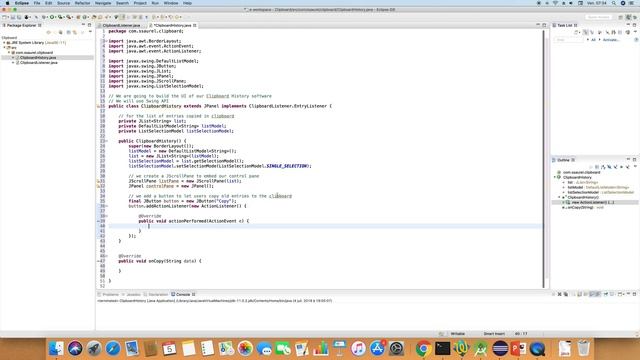The height and width of the screenshot is (360, 640).
Task: Toggle Hide Static Members in Outline toolbar
Action: pos(615,167)
